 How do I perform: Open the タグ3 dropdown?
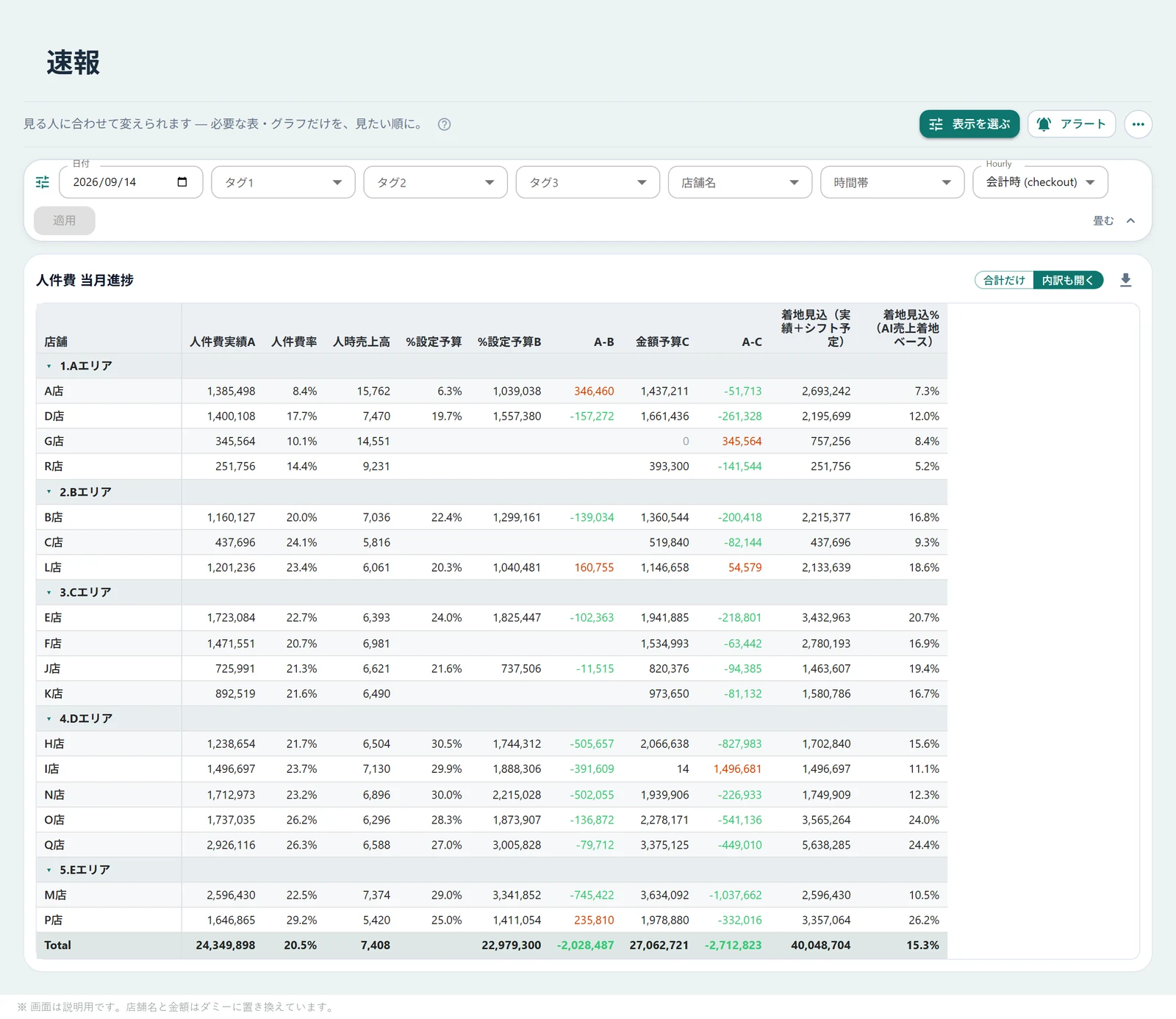[587, 182]
